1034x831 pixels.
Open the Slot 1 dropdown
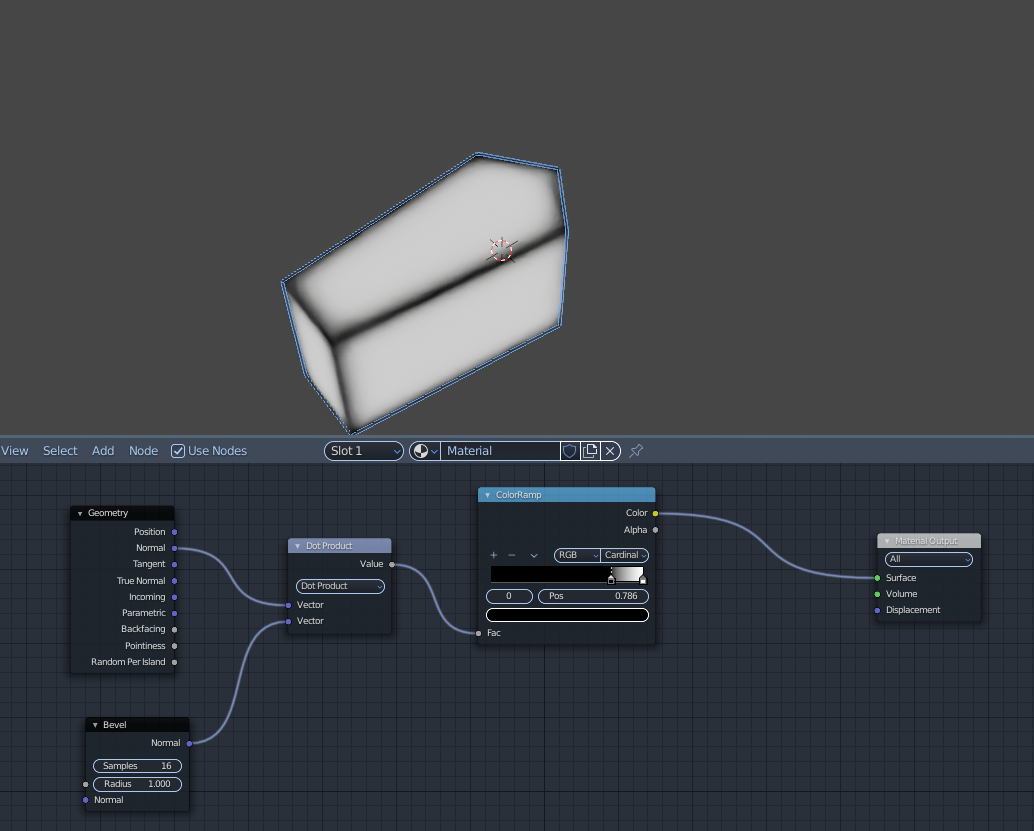click(364, 450)
